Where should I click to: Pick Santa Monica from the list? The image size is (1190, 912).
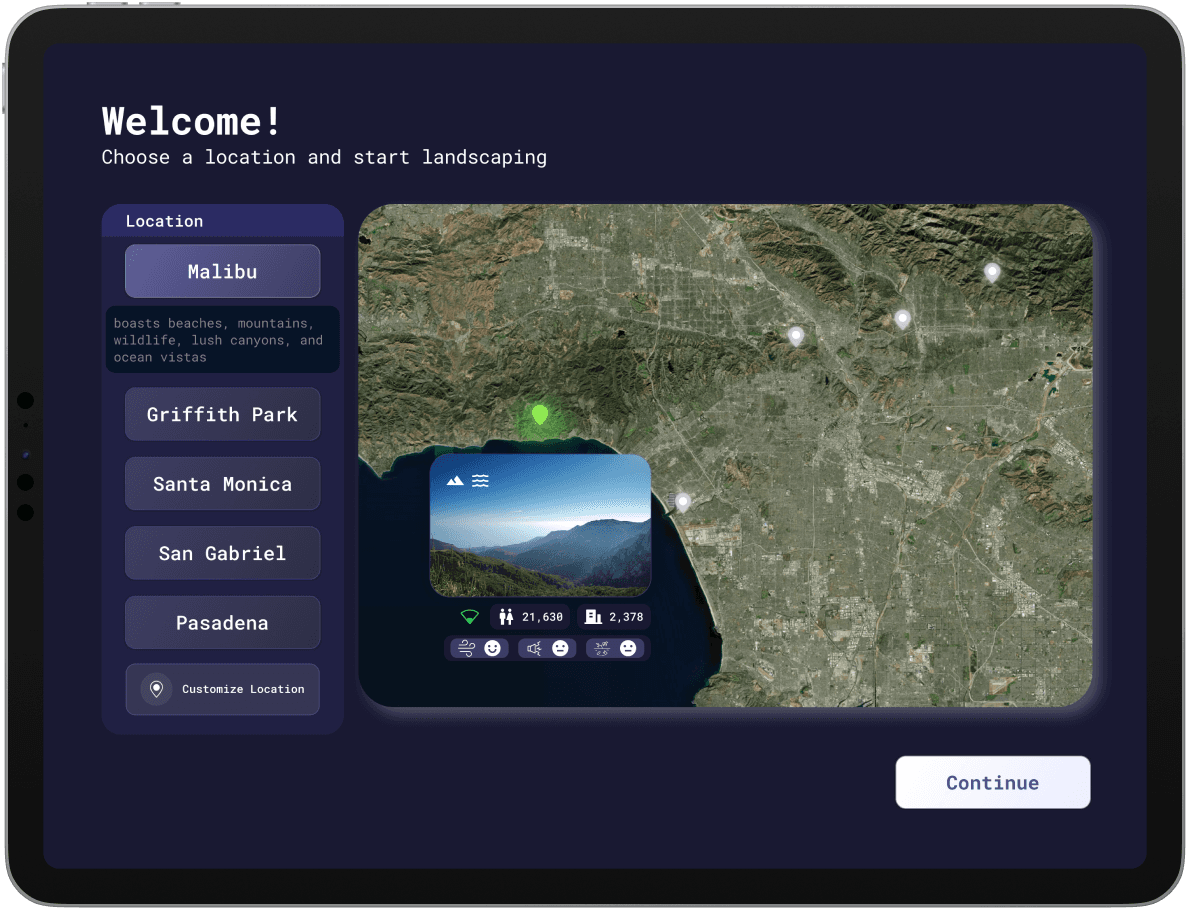pyautogui.click(x=222, y=484)
